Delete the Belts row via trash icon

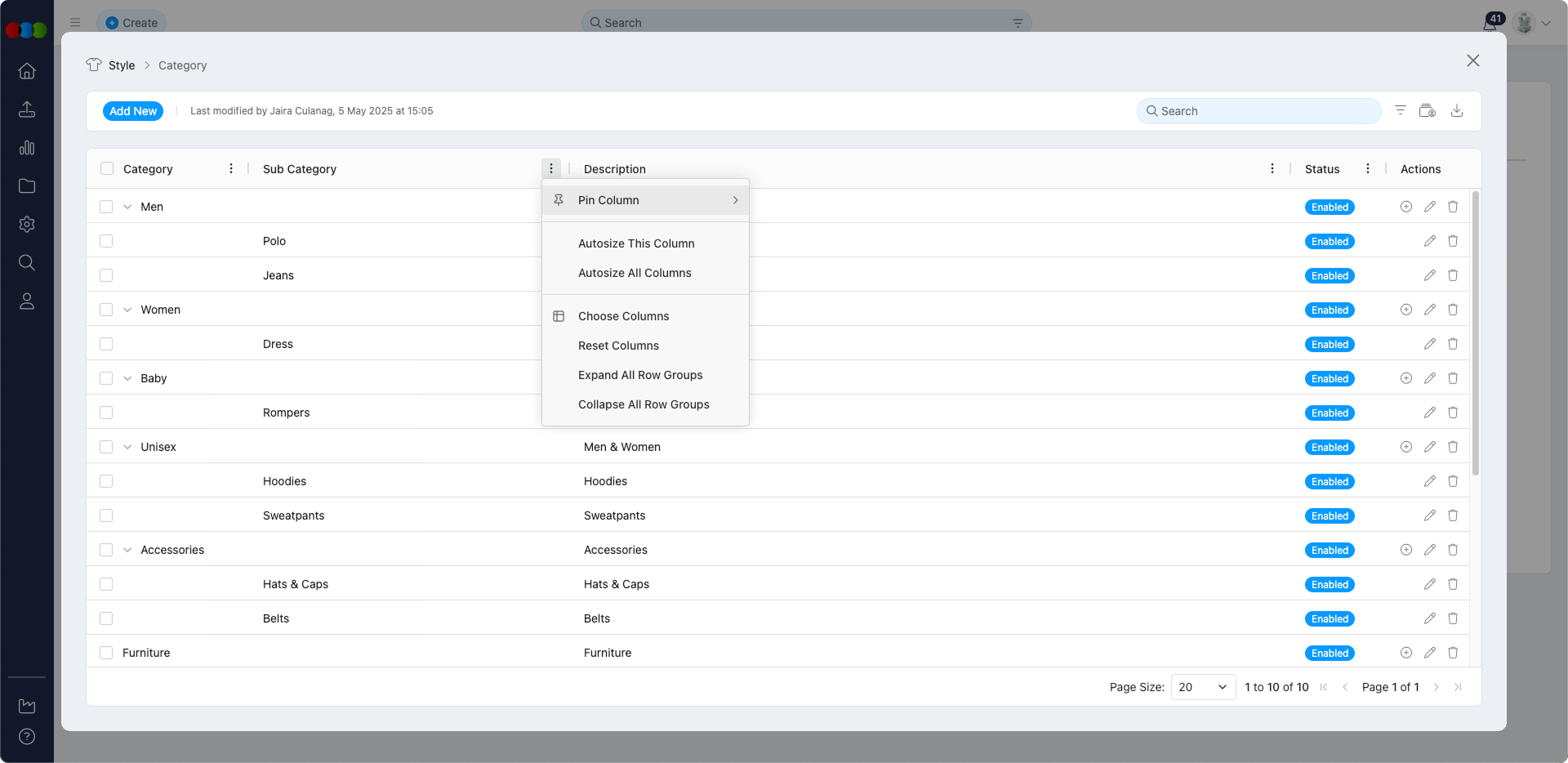pos(1453,618)
